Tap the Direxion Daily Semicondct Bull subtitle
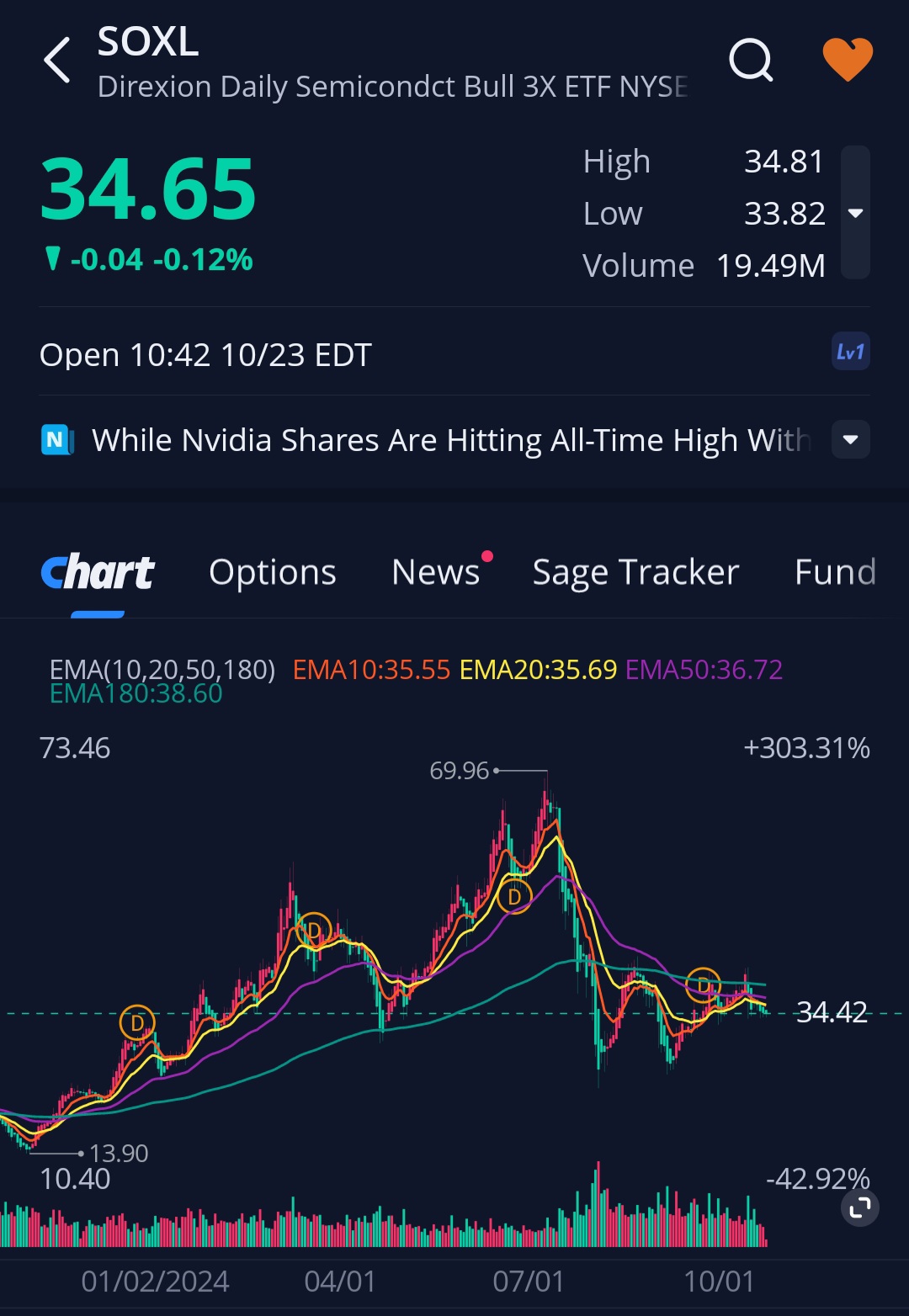The height and width of the screenshot is (1316, 909). click(393, 87)
